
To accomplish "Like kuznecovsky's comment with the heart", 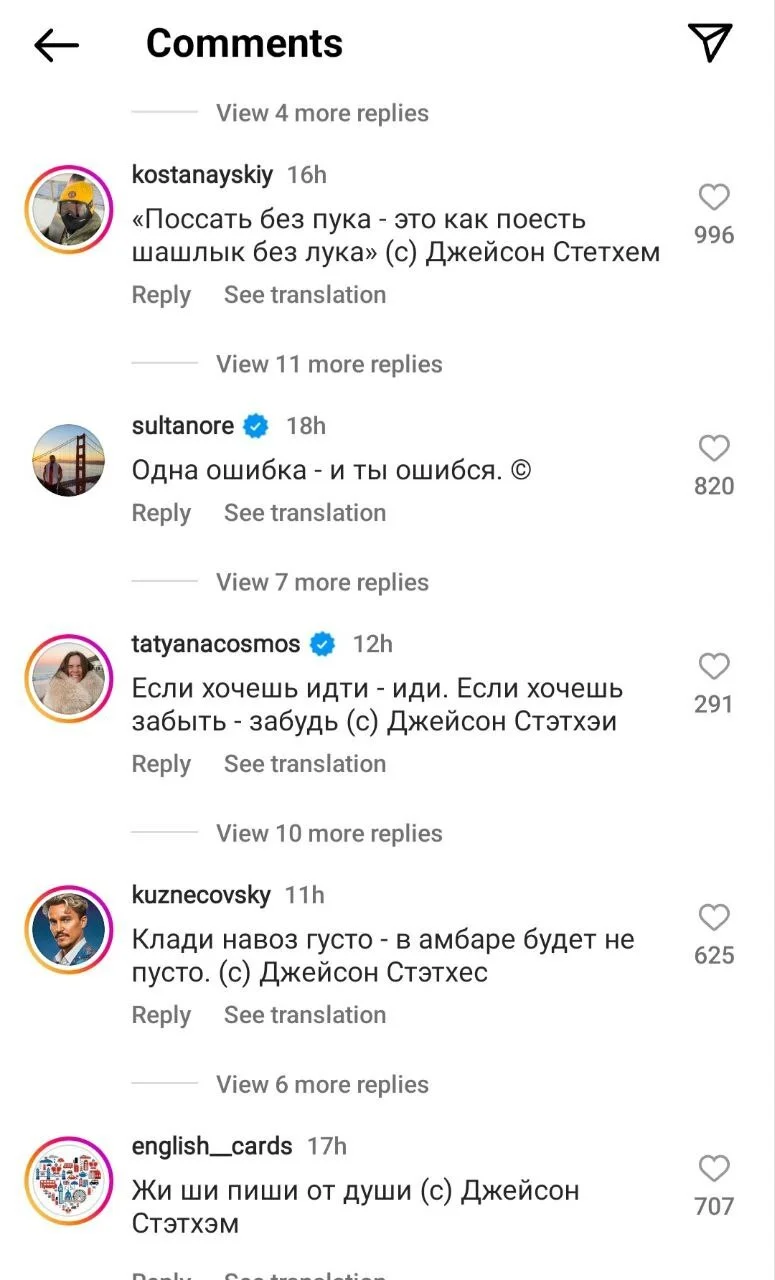I will click(x=713, y=917).
